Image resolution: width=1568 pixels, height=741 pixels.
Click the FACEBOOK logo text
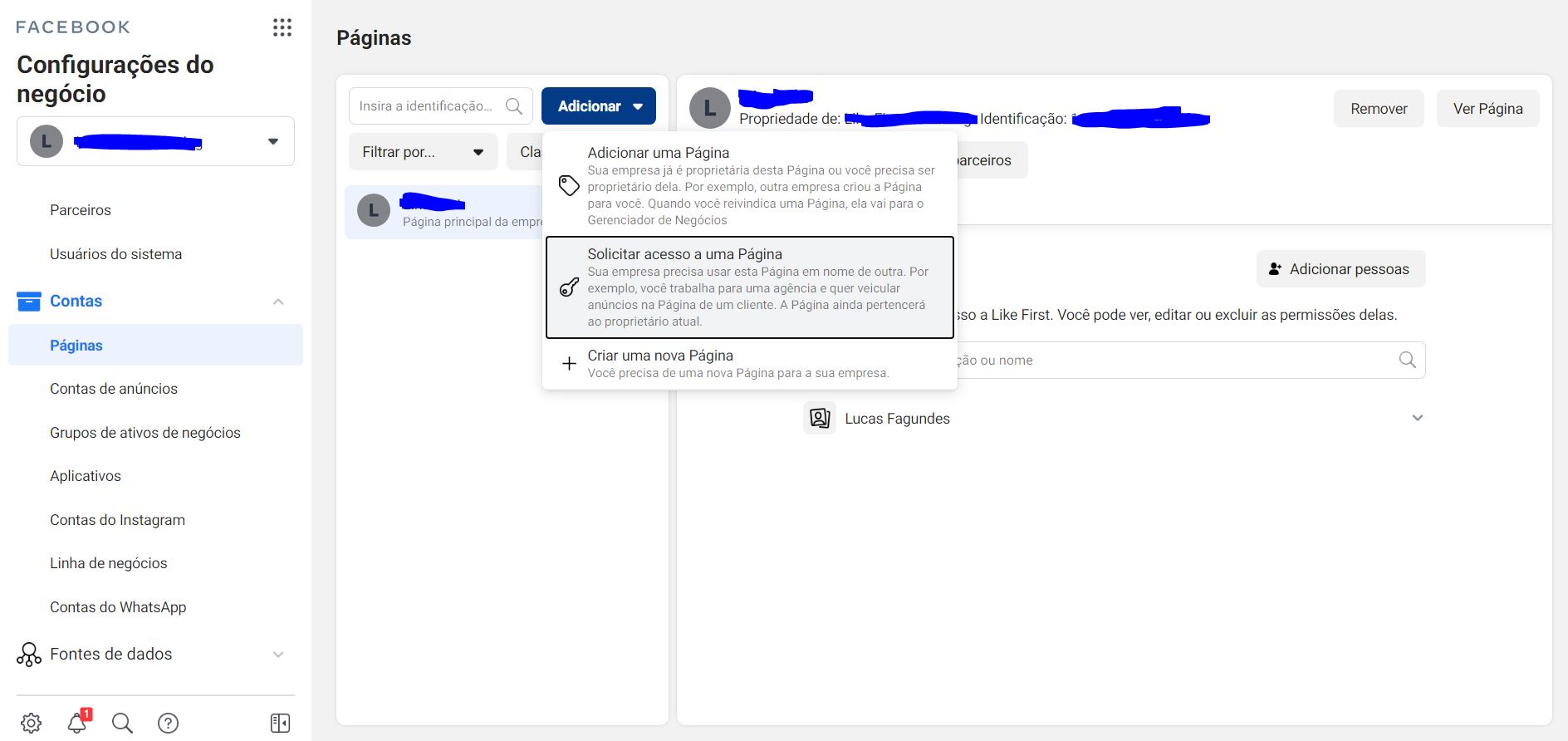73,27
